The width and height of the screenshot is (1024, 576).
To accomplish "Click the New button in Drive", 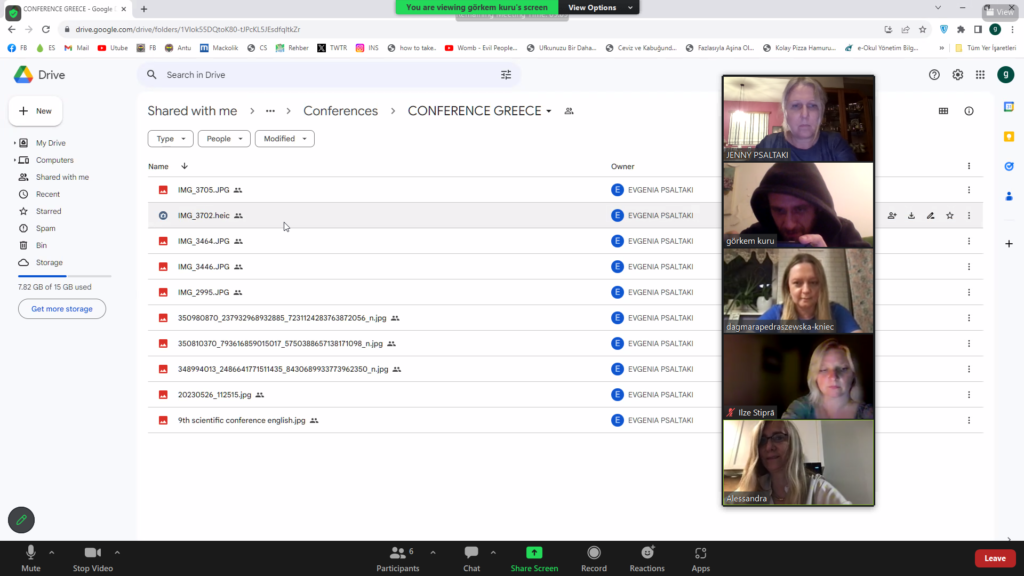I will click(36, 111).
